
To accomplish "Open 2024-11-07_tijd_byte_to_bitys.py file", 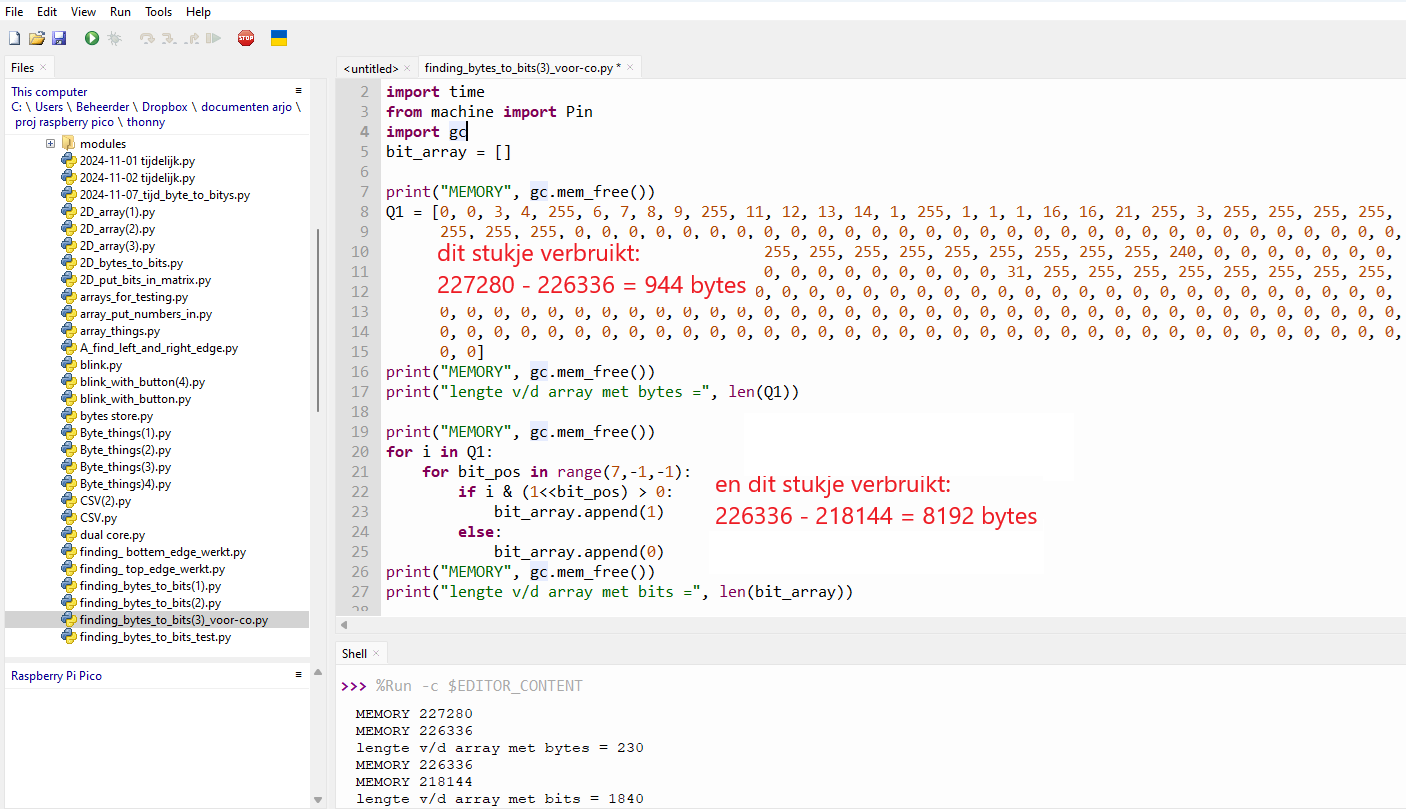I will 165,195.
